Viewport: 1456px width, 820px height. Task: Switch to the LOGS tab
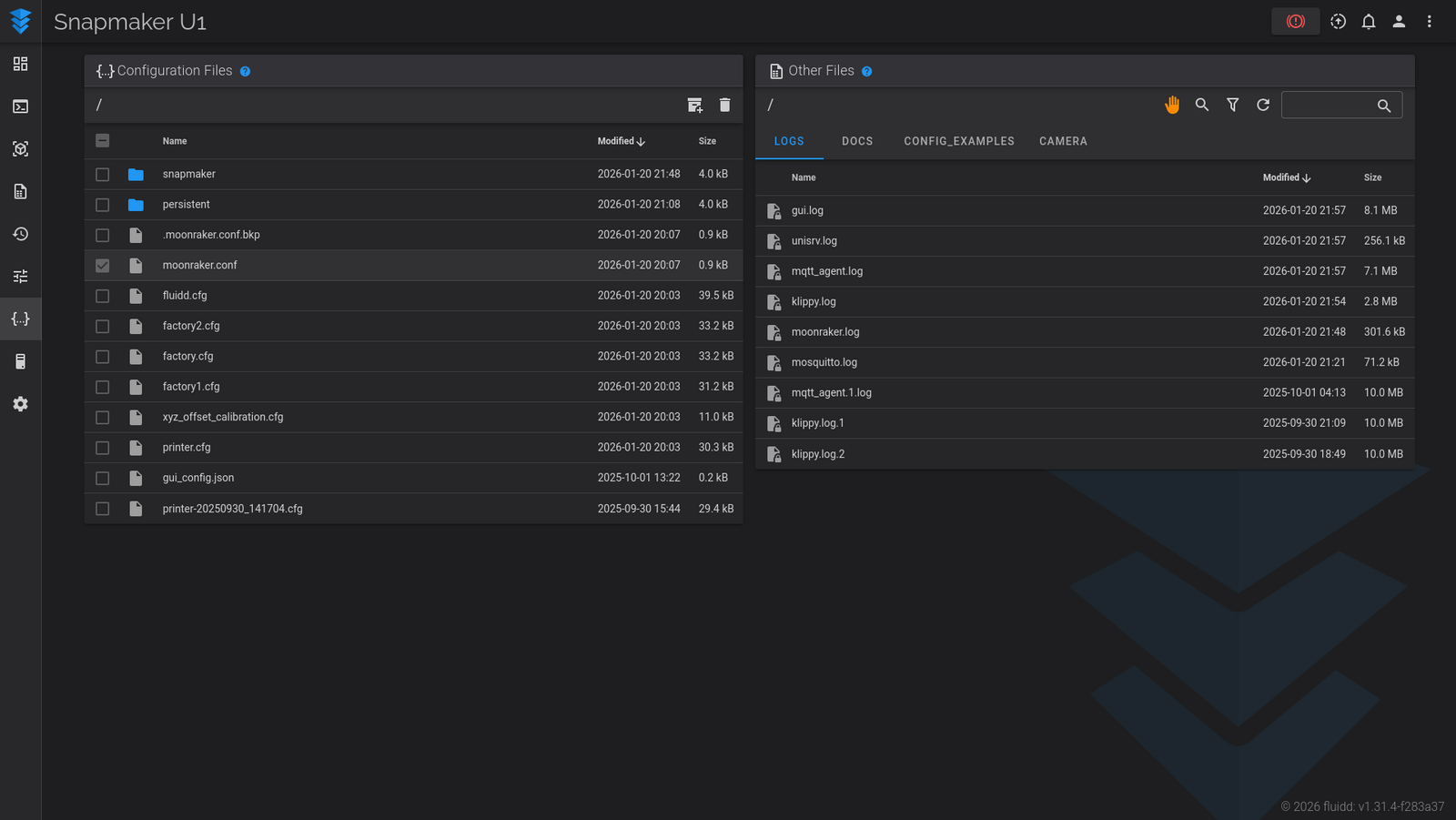tap(789, 141)
